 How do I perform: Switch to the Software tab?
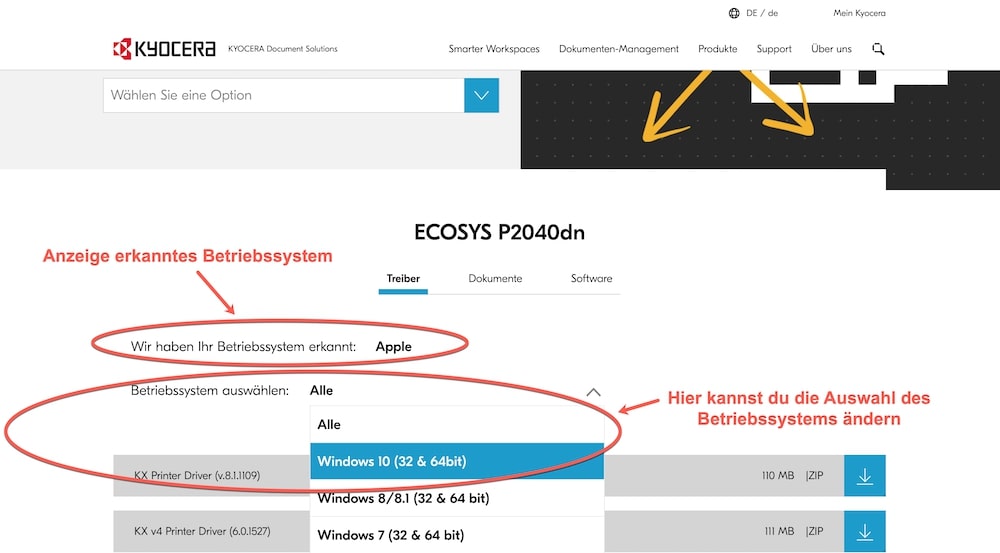[x=591, y=279]
